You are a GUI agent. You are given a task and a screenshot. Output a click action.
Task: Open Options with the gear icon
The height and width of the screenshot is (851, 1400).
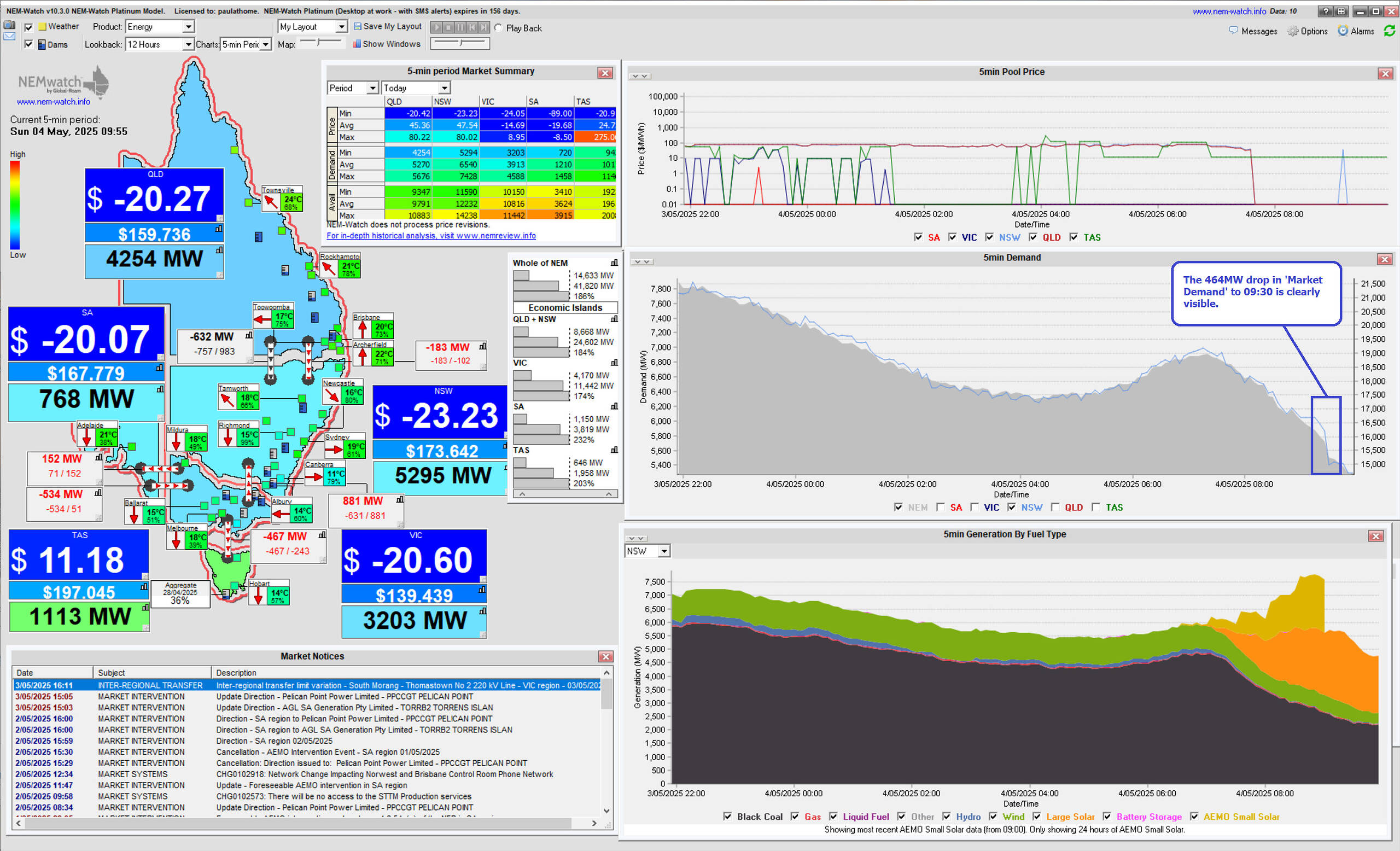coord(1308,31)
